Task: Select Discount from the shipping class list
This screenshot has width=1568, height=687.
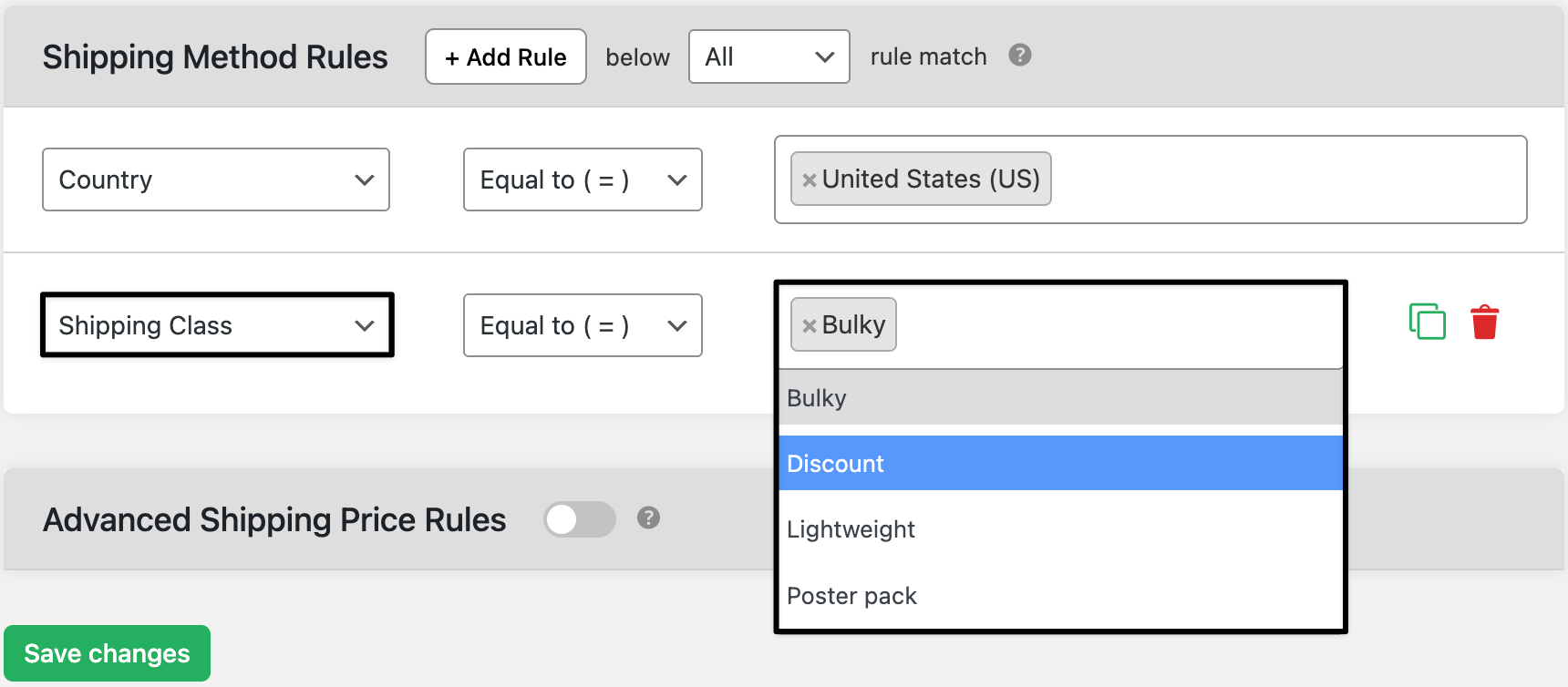Action: point(1061,463)
